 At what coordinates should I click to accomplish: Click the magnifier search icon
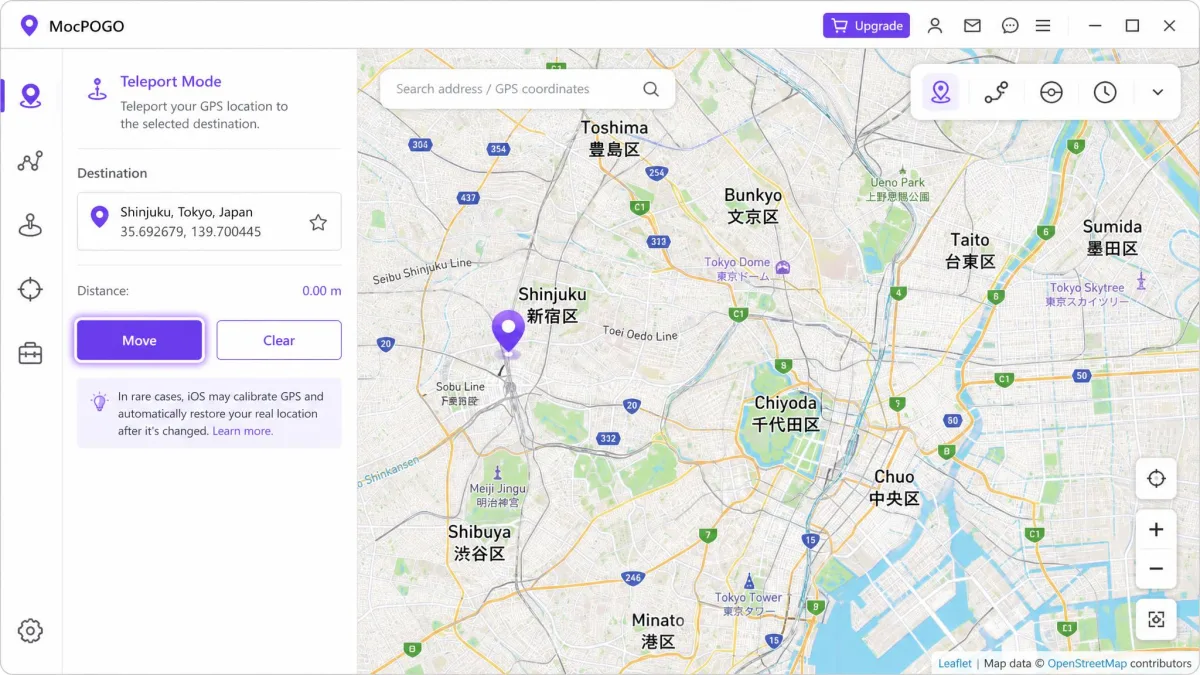point(651,89)
